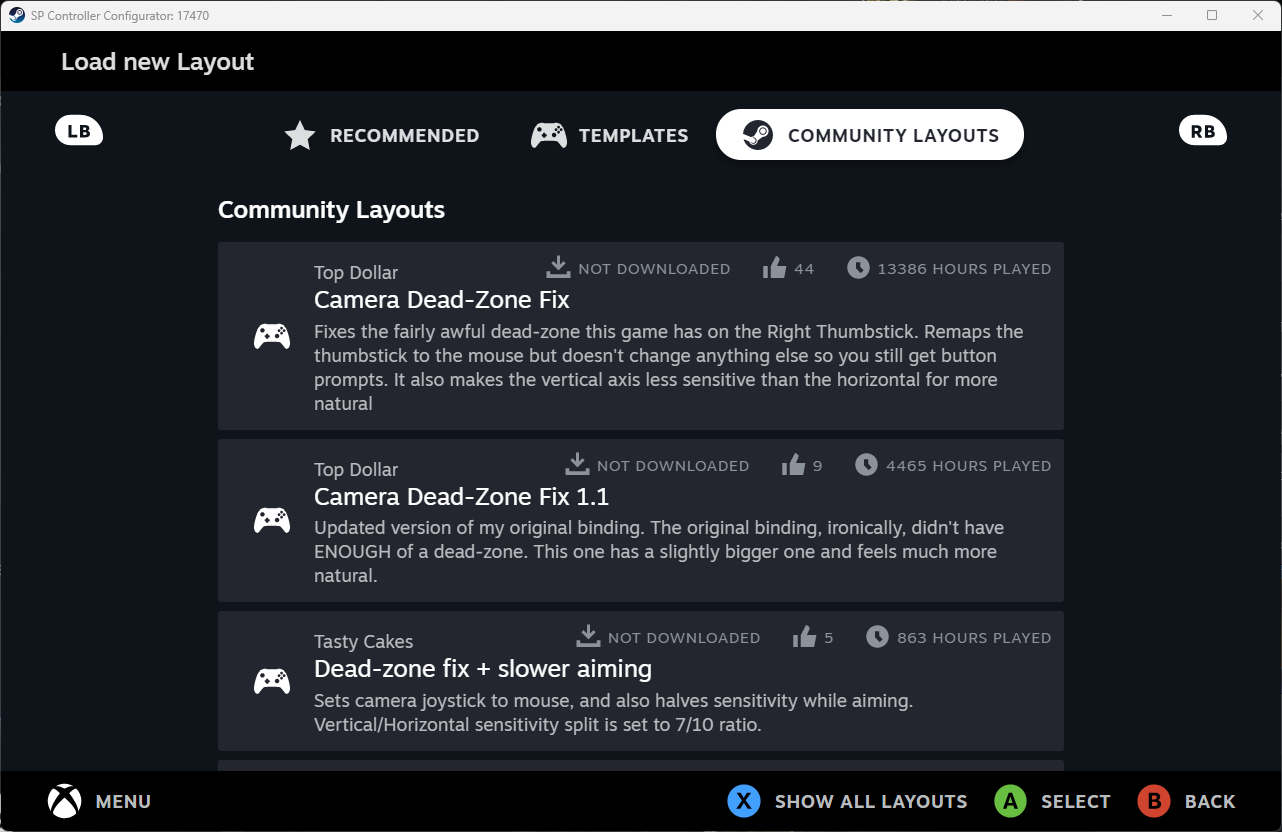Click thumbs-up icon showing 44 votes

pyautogui.click(x=774, y=268)
